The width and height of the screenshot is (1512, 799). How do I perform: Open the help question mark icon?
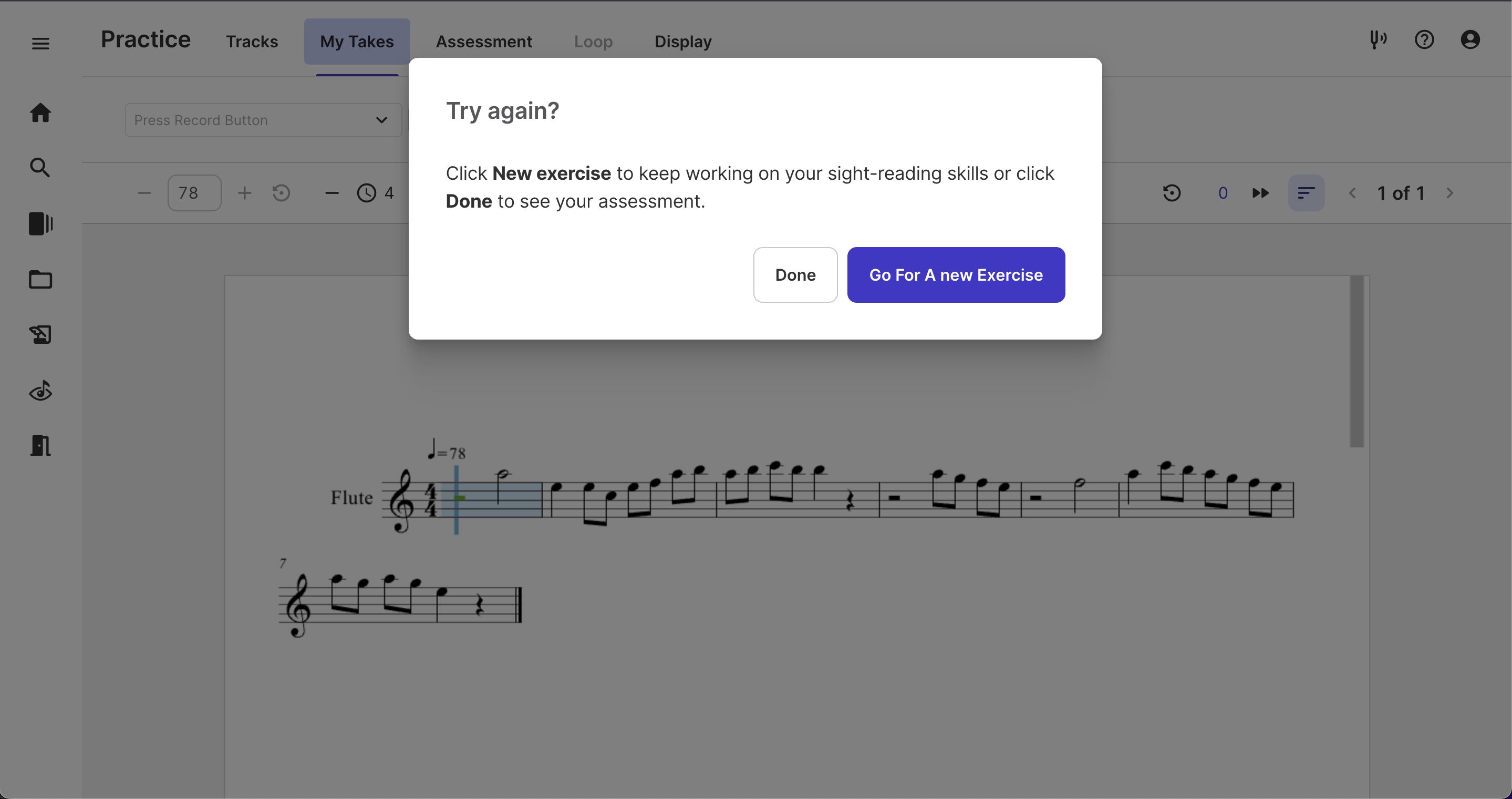click(x=1424, y=40)
